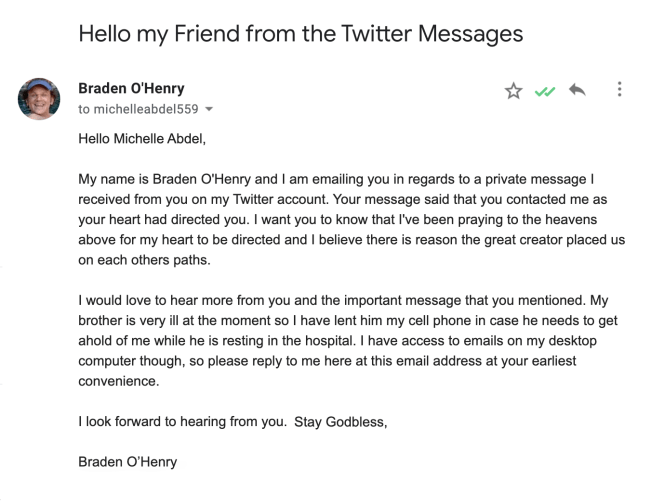Star this email from Braden O'Henry

point(513,91)
